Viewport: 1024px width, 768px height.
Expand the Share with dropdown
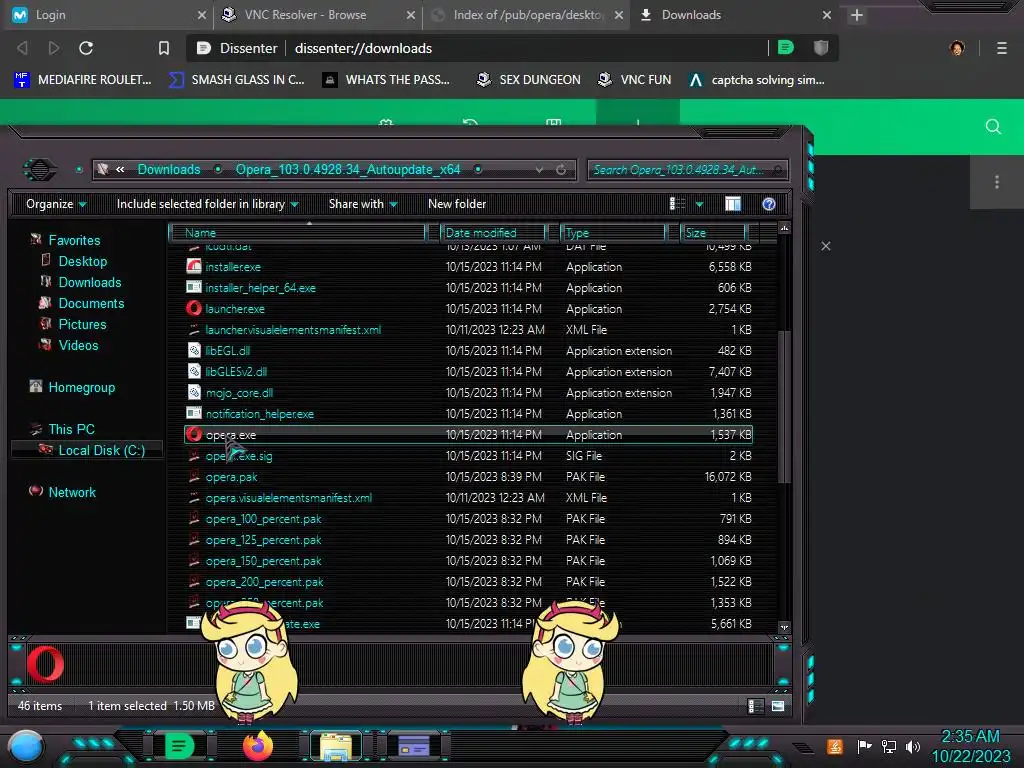[x=363, y=204]
